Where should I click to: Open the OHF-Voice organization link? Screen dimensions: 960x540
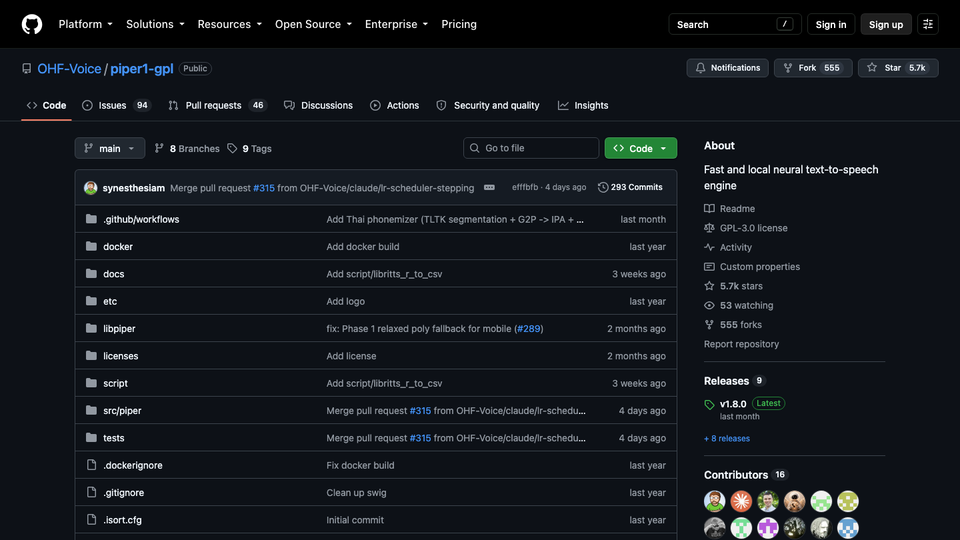click(x=69, y=69)
